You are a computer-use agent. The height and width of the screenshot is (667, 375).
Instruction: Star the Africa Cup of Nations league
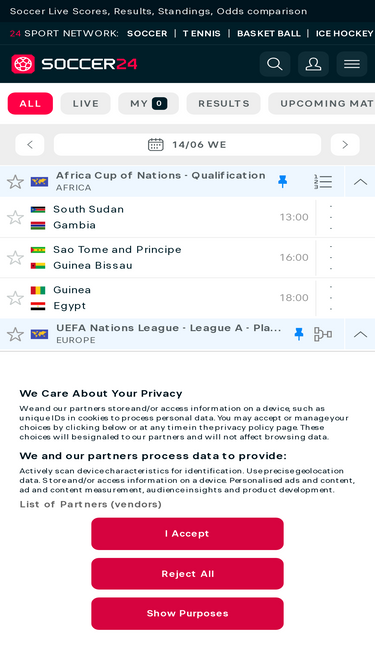coord(16,182)
